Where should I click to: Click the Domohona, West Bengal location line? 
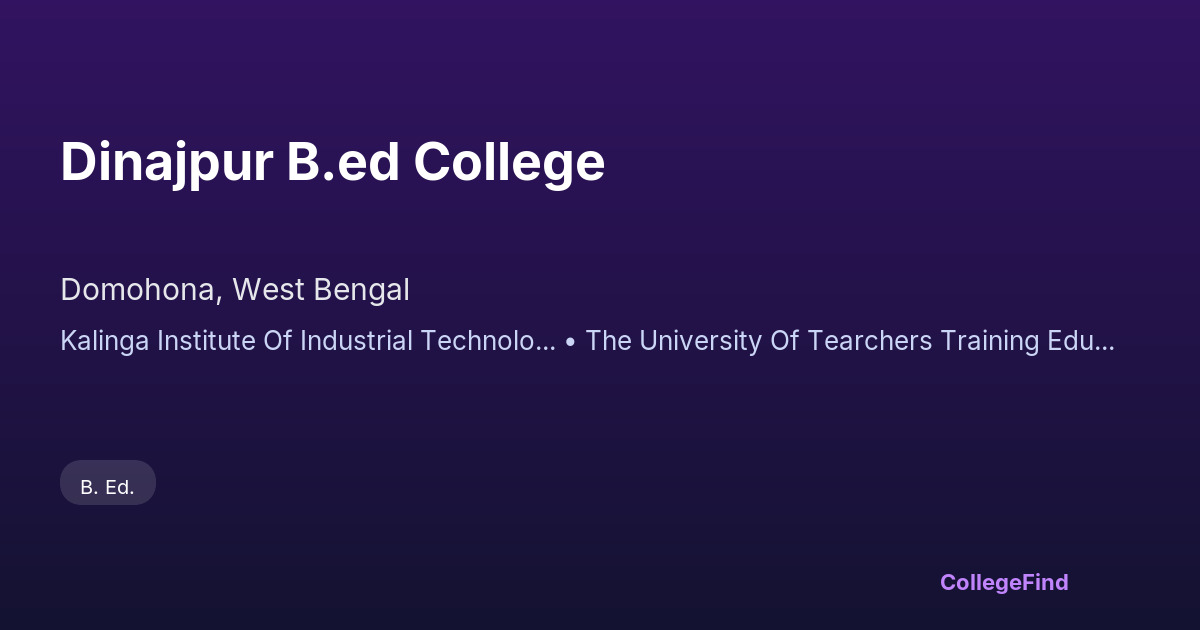point(235,290)
